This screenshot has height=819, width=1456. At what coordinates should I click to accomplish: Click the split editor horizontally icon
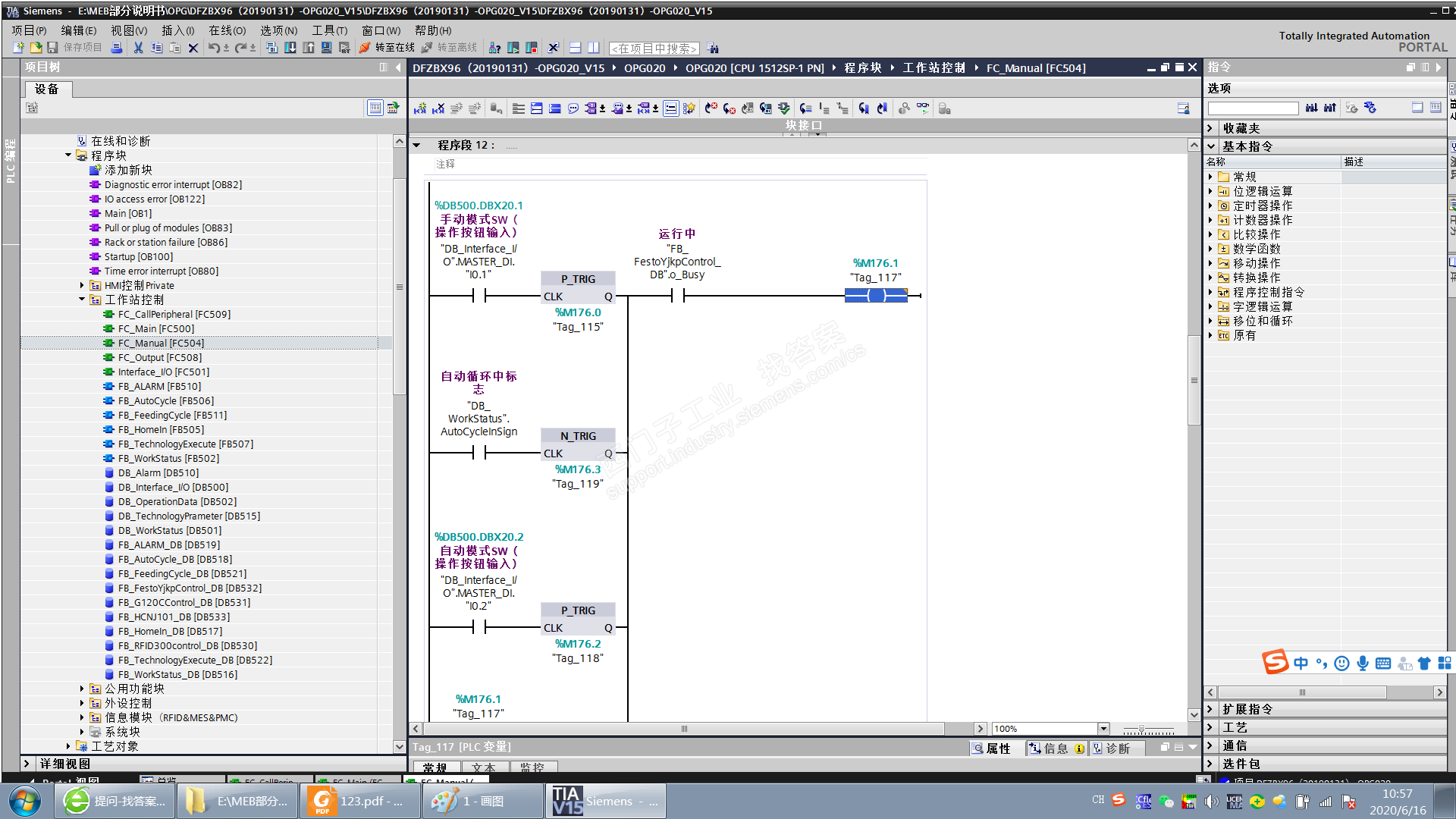point(576,48)
